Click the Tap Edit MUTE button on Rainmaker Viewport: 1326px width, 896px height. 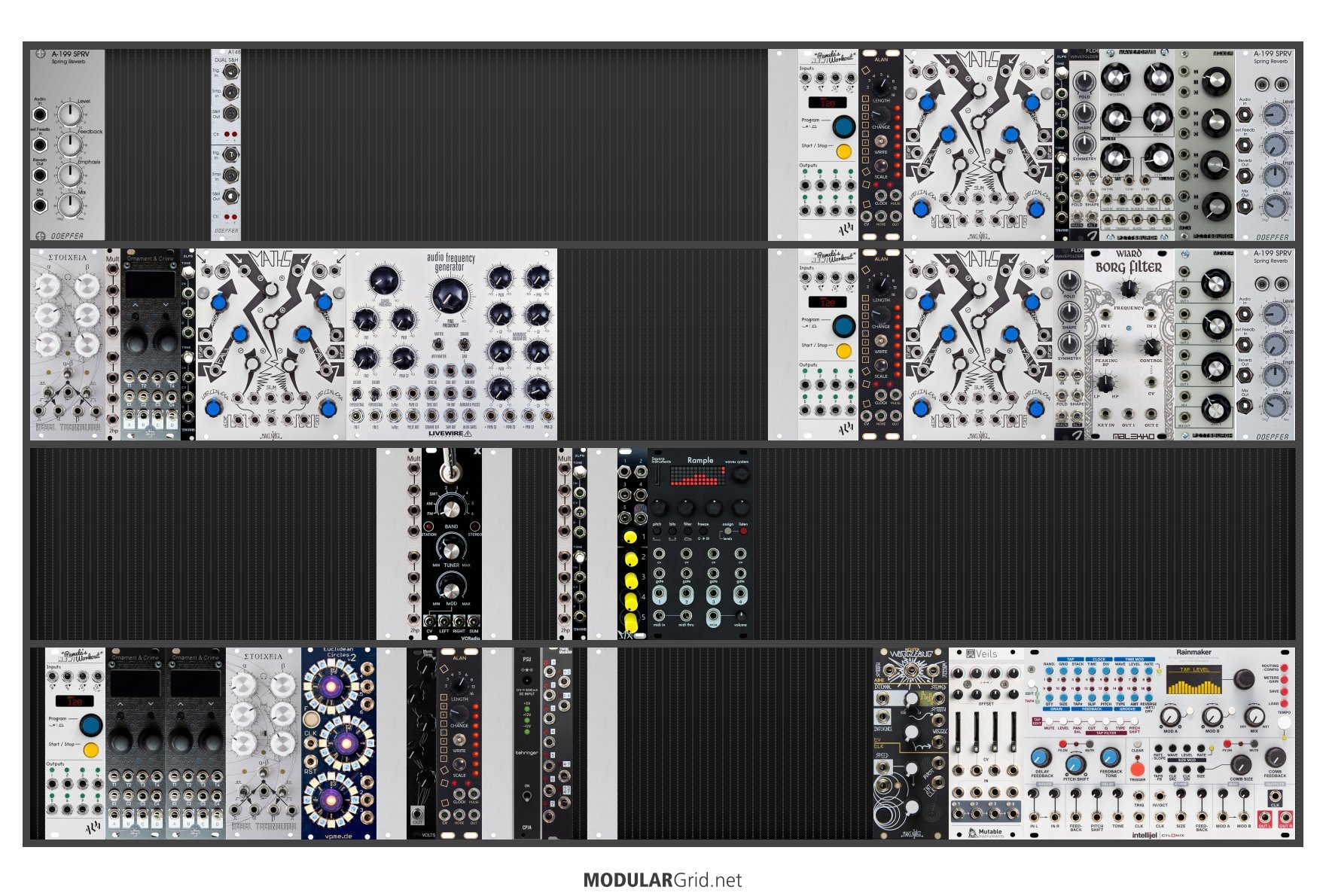[x=1049, y=721]
